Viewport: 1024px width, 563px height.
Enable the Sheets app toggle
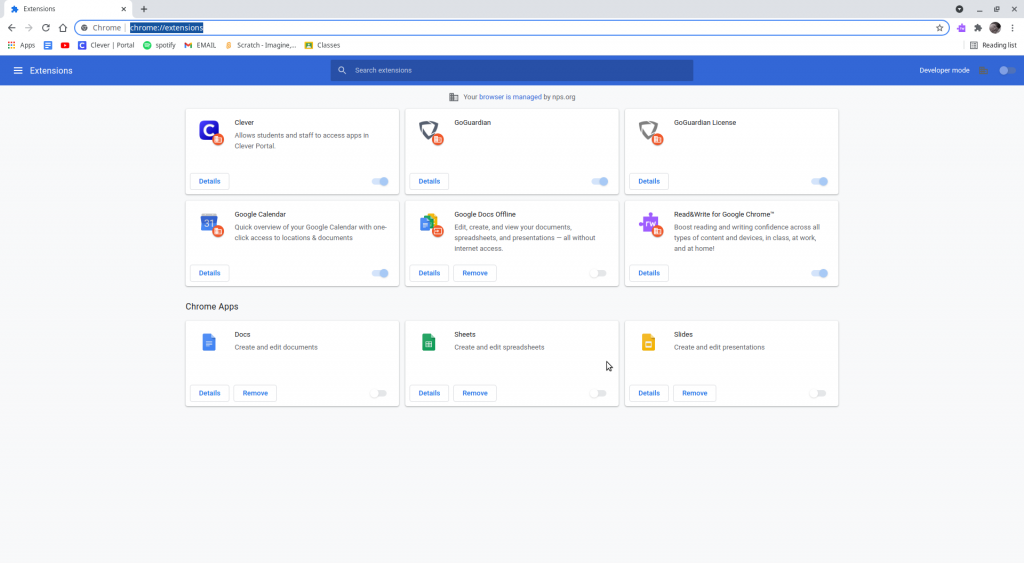598,393
